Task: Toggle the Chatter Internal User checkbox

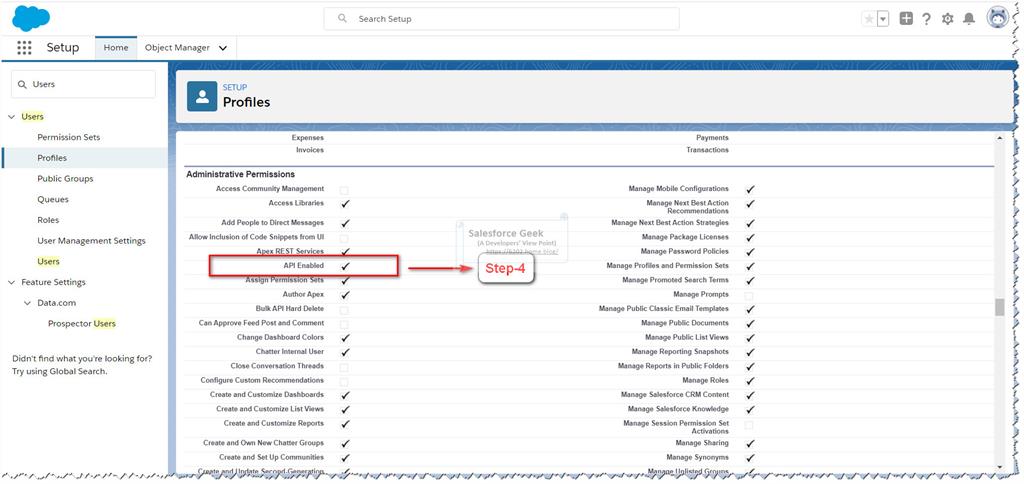Action: pos(345,352)
